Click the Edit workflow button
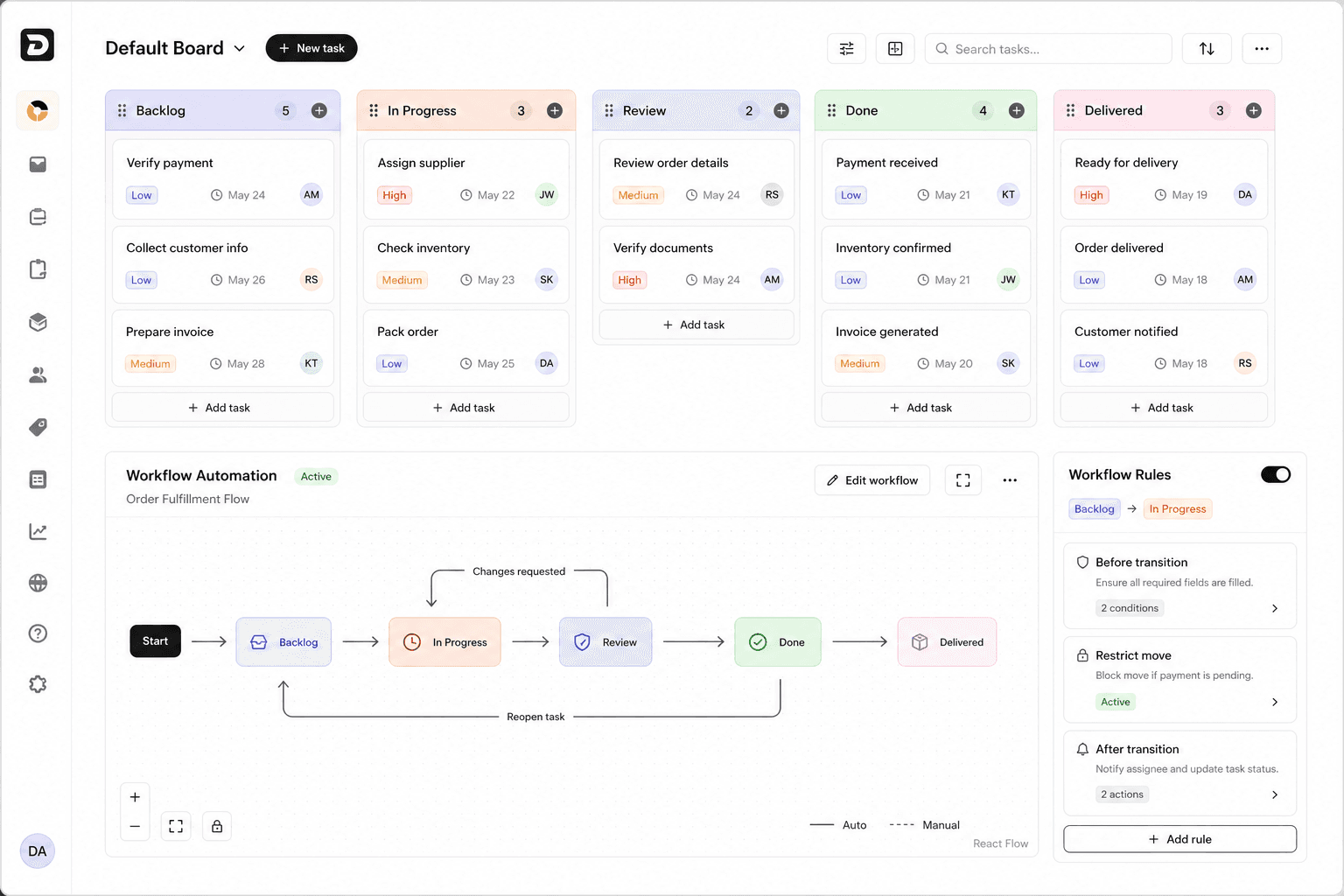The image size is (1344, 896). coord(872,480)
